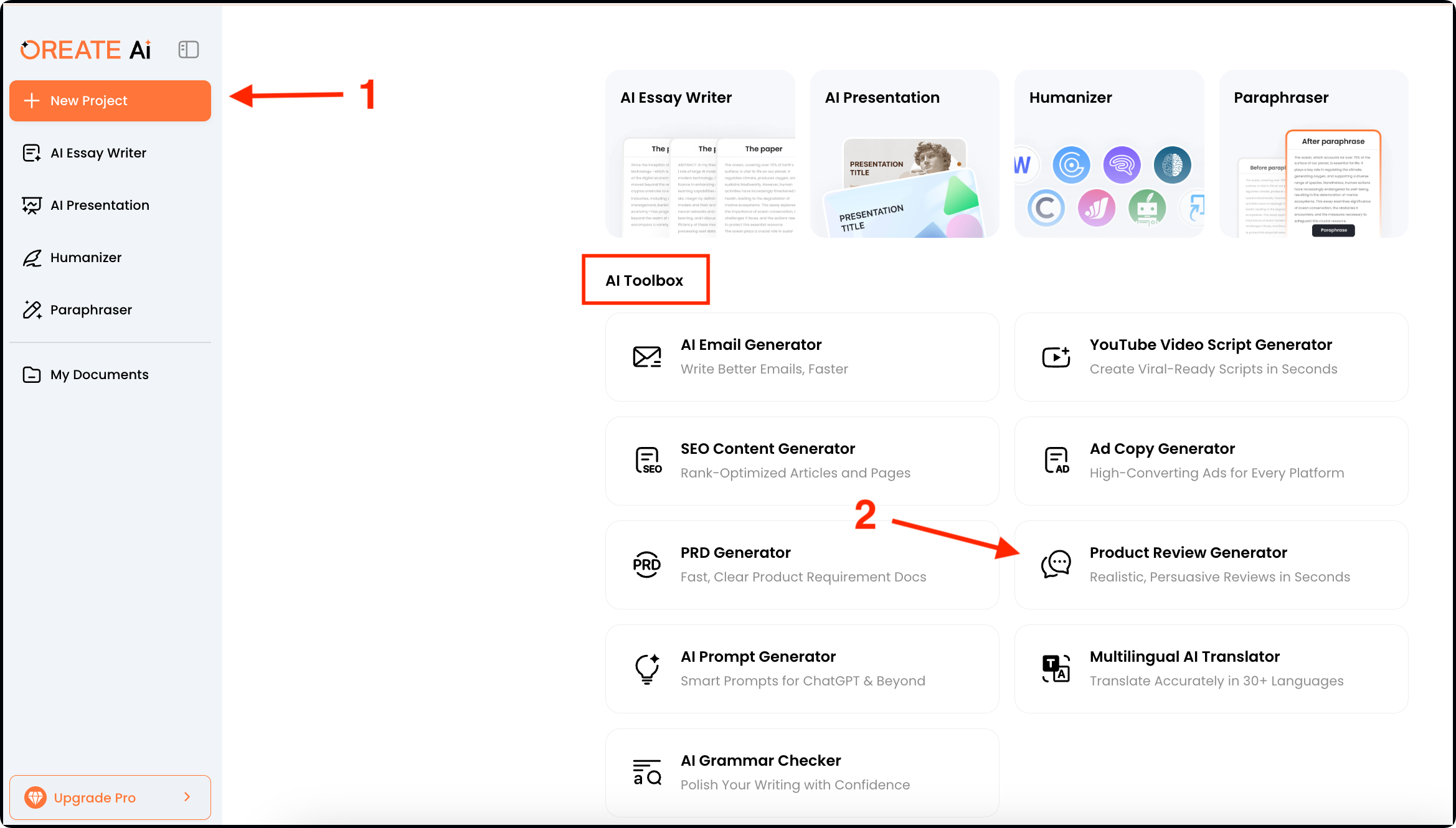Open AI Essay Writer in the sidebar
Image resolution: width=1456 pixels, height=828 pixels.
(x=110, y=153)
